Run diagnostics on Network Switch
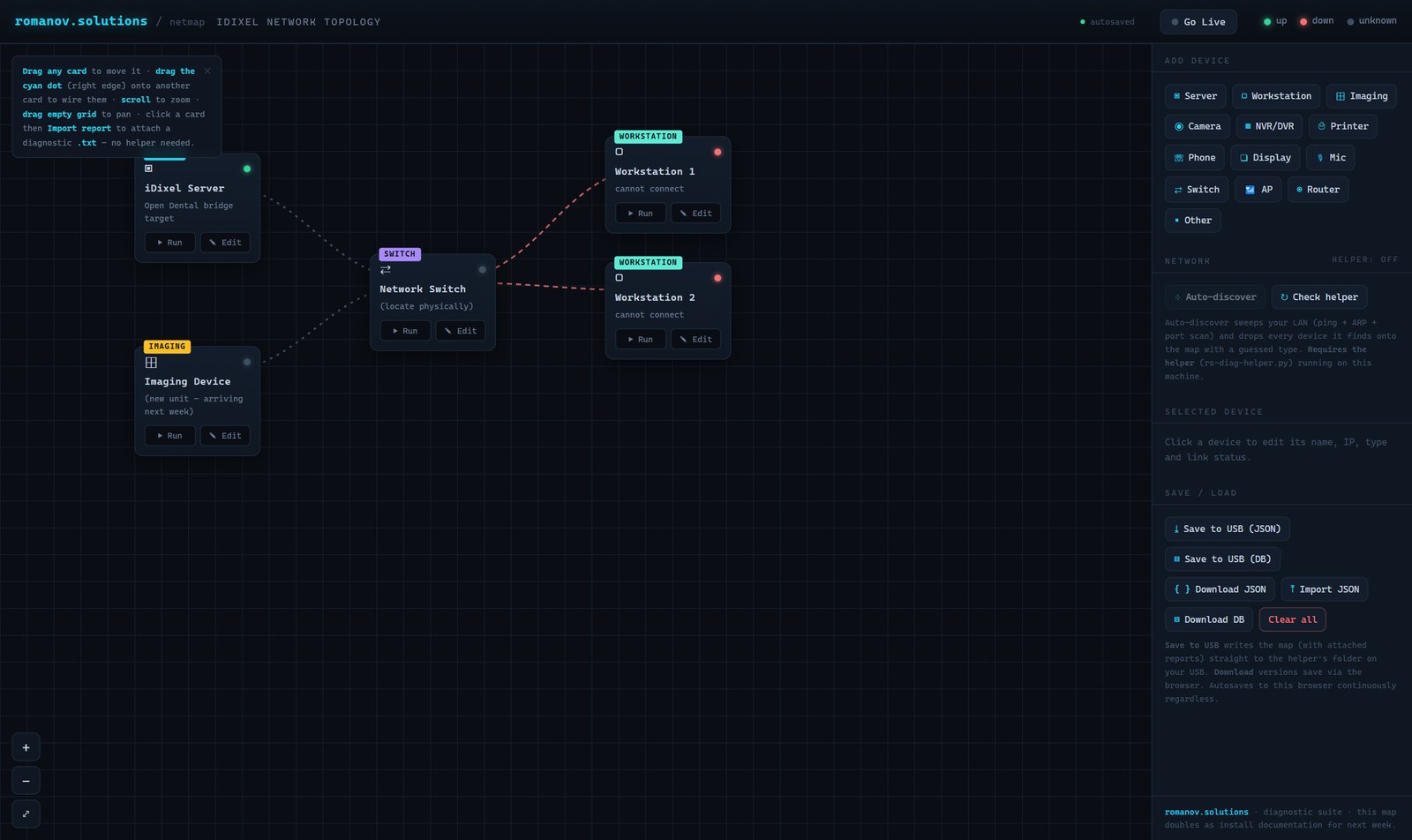Image resolution: width=1412 pixels, height=840 pixels. click(405, 331)
